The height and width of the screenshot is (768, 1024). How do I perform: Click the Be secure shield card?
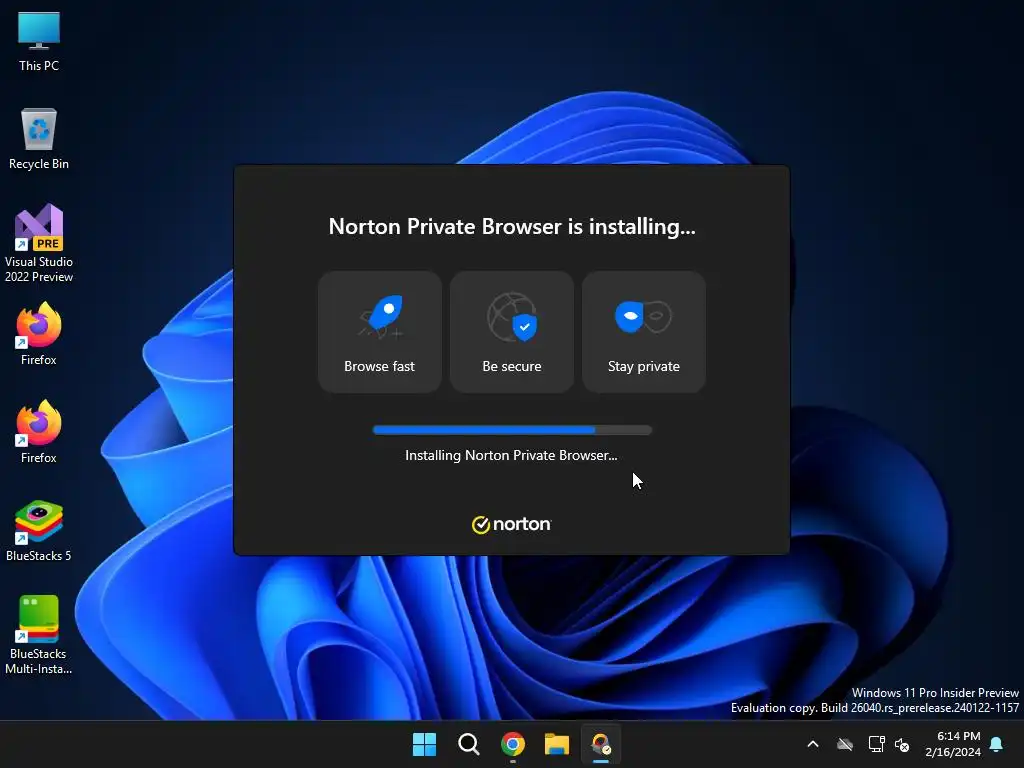511,332
